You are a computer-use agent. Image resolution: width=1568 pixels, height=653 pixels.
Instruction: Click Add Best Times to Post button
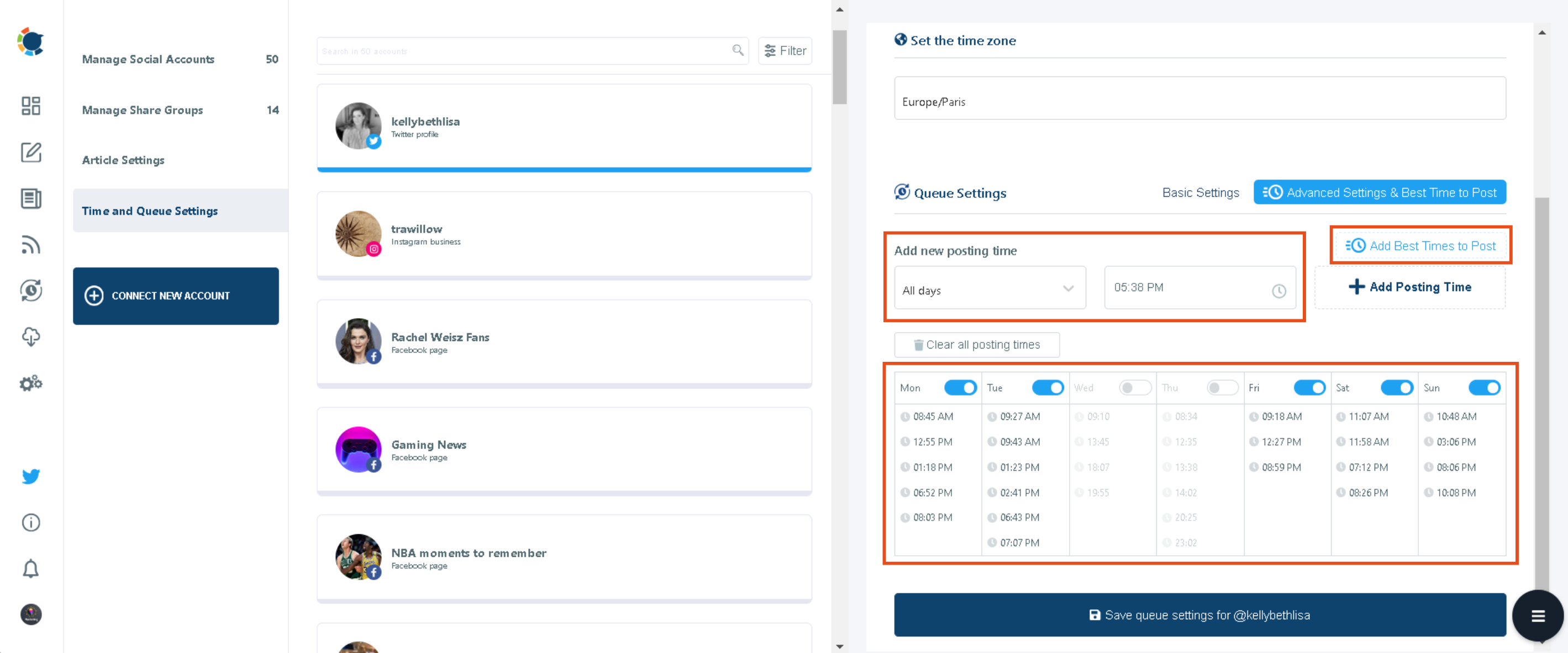(1421, 245)
